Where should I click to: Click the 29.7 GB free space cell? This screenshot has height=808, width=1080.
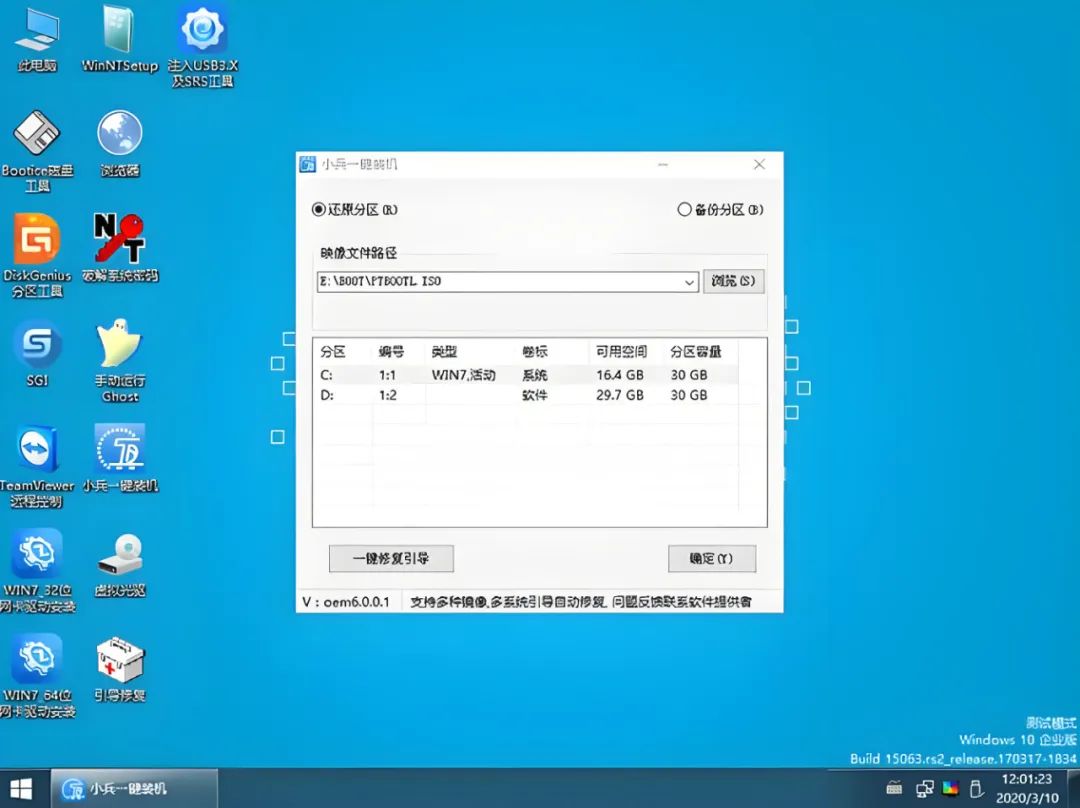pyautogui.click(x=620, y=395)
